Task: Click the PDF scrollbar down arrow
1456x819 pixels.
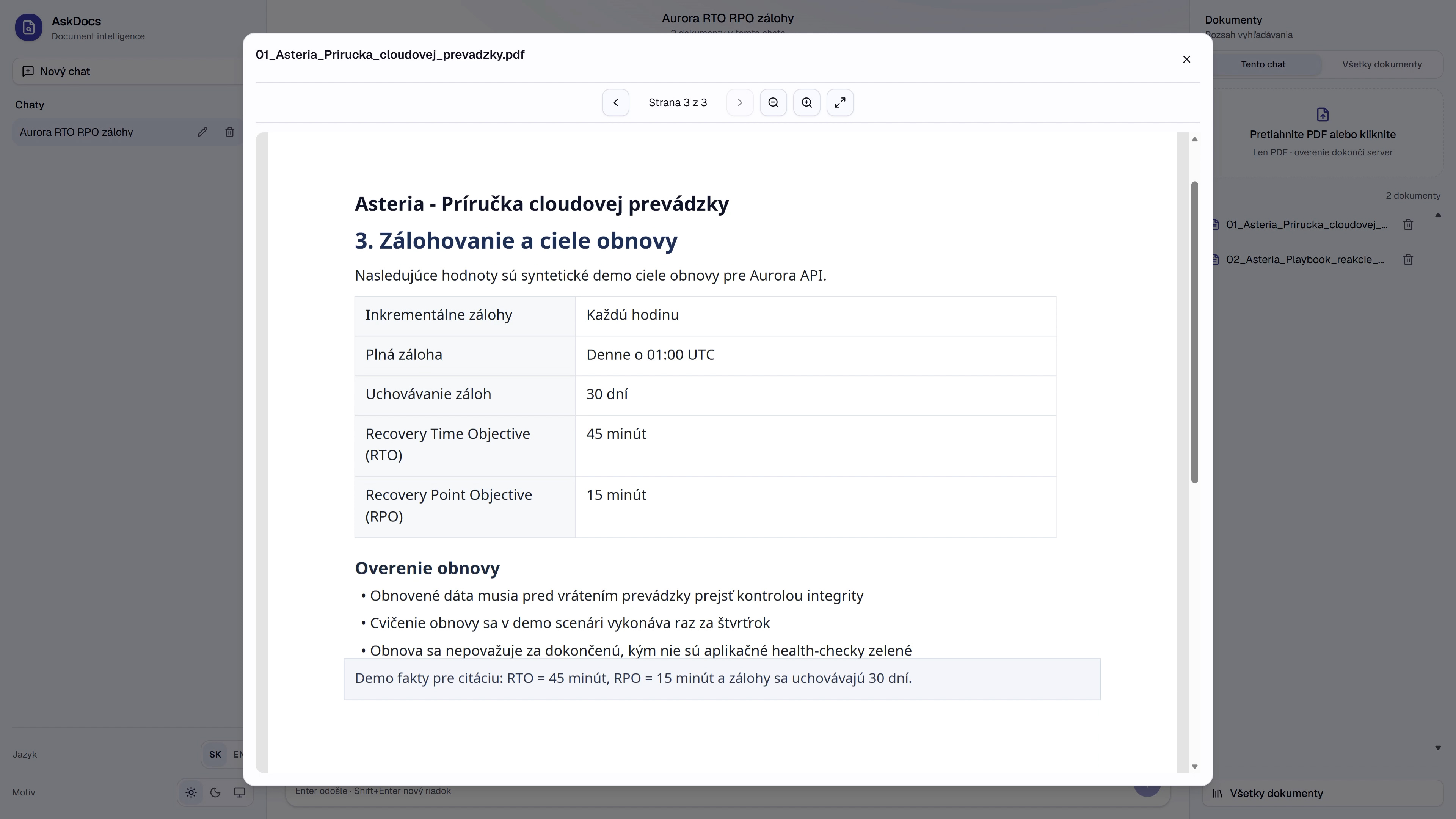Action: (1194, 766)
